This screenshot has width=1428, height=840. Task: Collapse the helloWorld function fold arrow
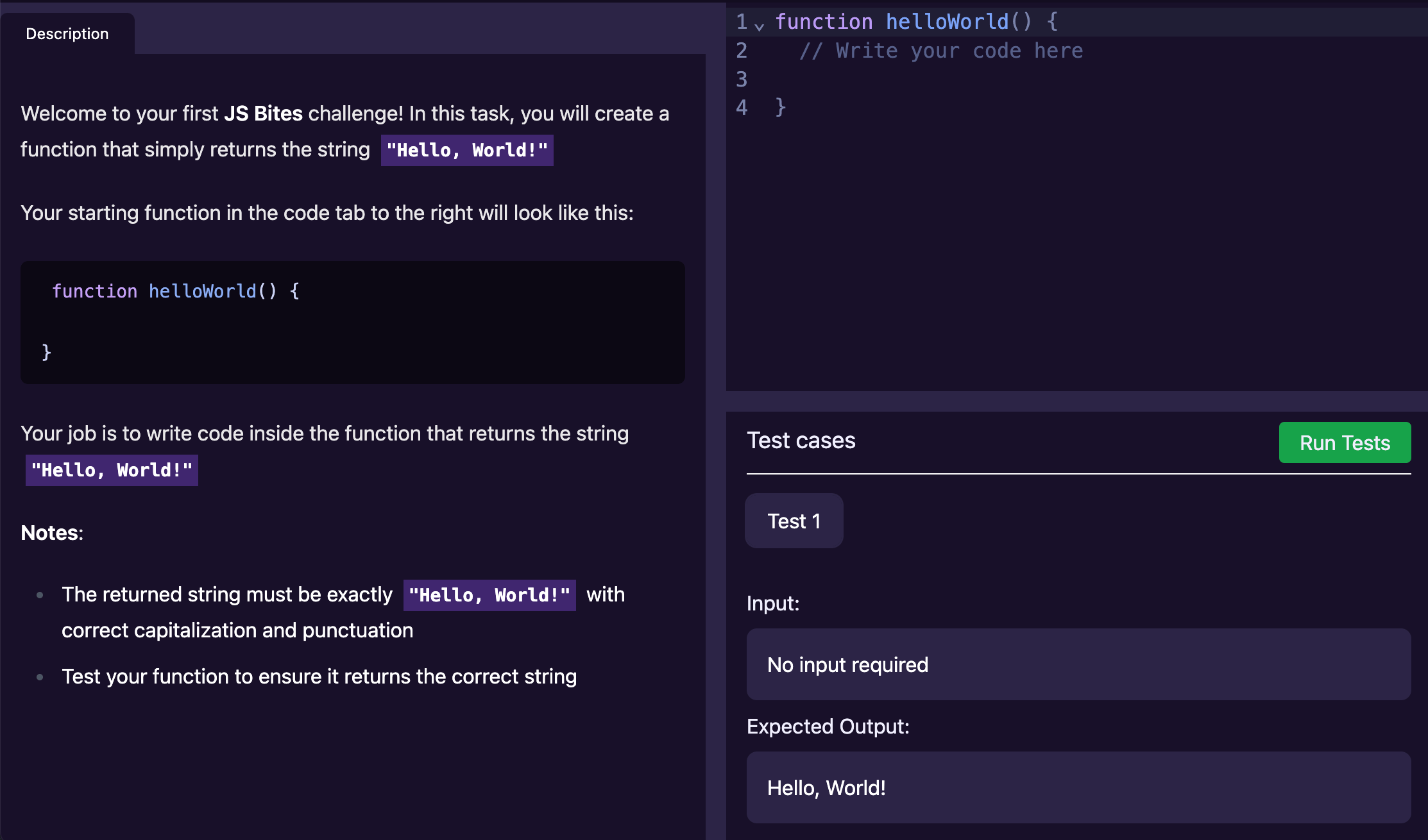coord(760,26)
